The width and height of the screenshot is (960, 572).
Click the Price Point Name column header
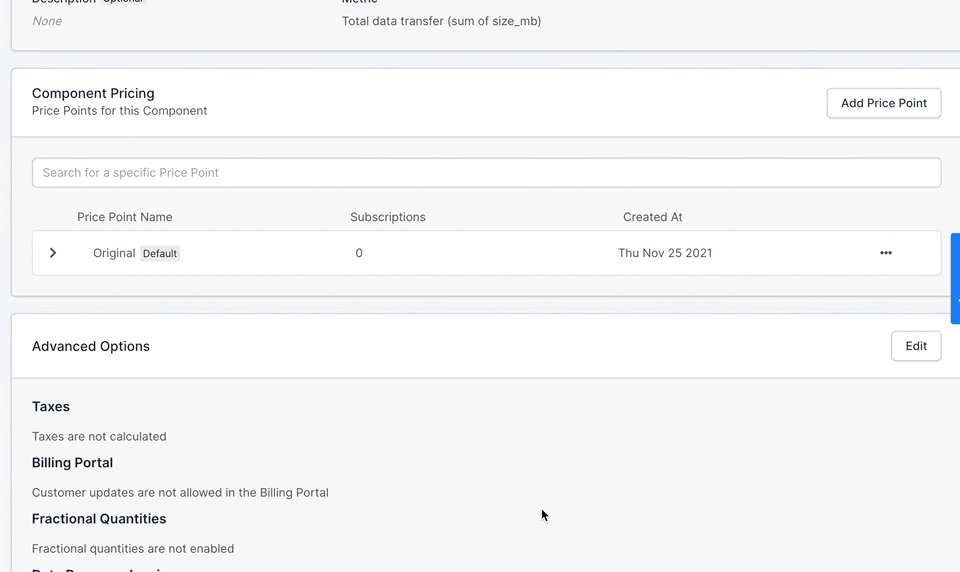(x=124, y=217)
